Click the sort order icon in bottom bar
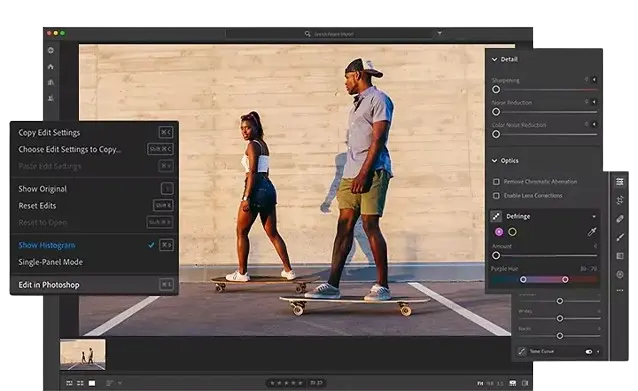This screenshot has width=638, height=391. pos(109,383)
